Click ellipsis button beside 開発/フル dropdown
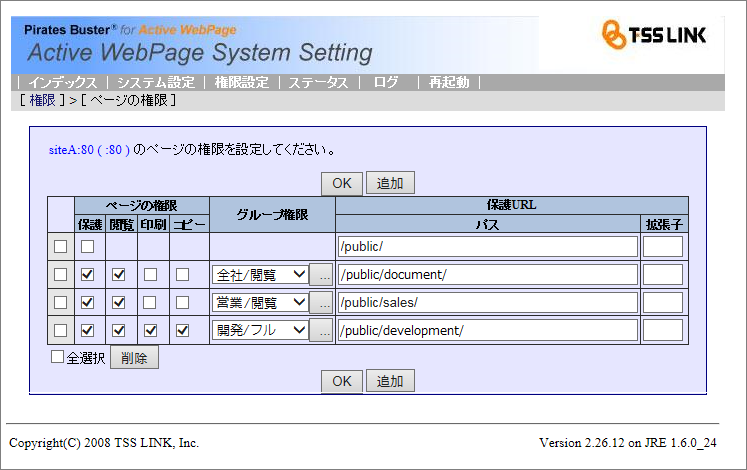This screenshot has height=470, width=747. (322, 331)
